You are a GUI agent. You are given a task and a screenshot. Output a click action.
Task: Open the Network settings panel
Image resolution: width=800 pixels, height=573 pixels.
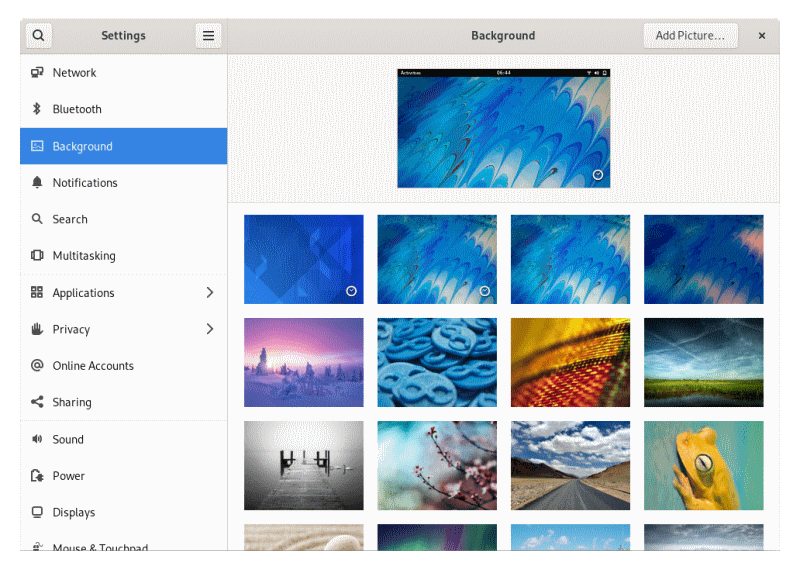pyautogui.click(x=74, y=73)
